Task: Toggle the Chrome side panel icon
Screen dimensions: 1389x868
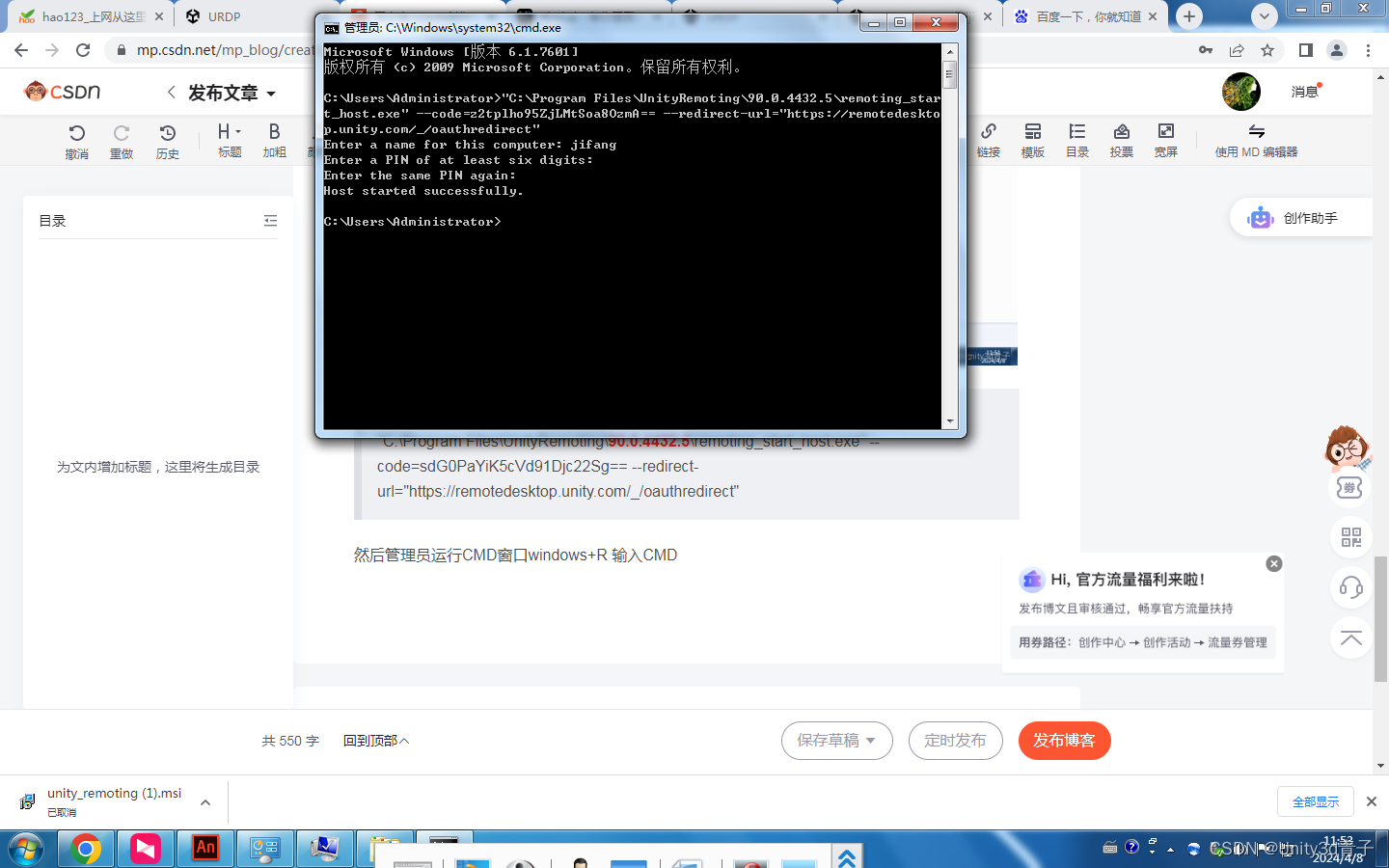Action: pyautogui.click(x=1306, y=50)
